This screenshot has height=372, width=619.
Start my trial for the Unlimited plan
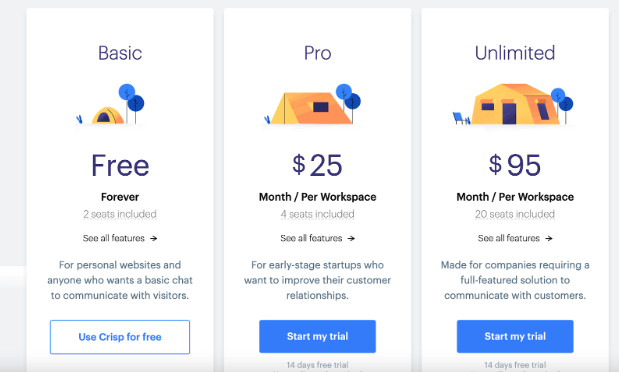tap(515, 336)
